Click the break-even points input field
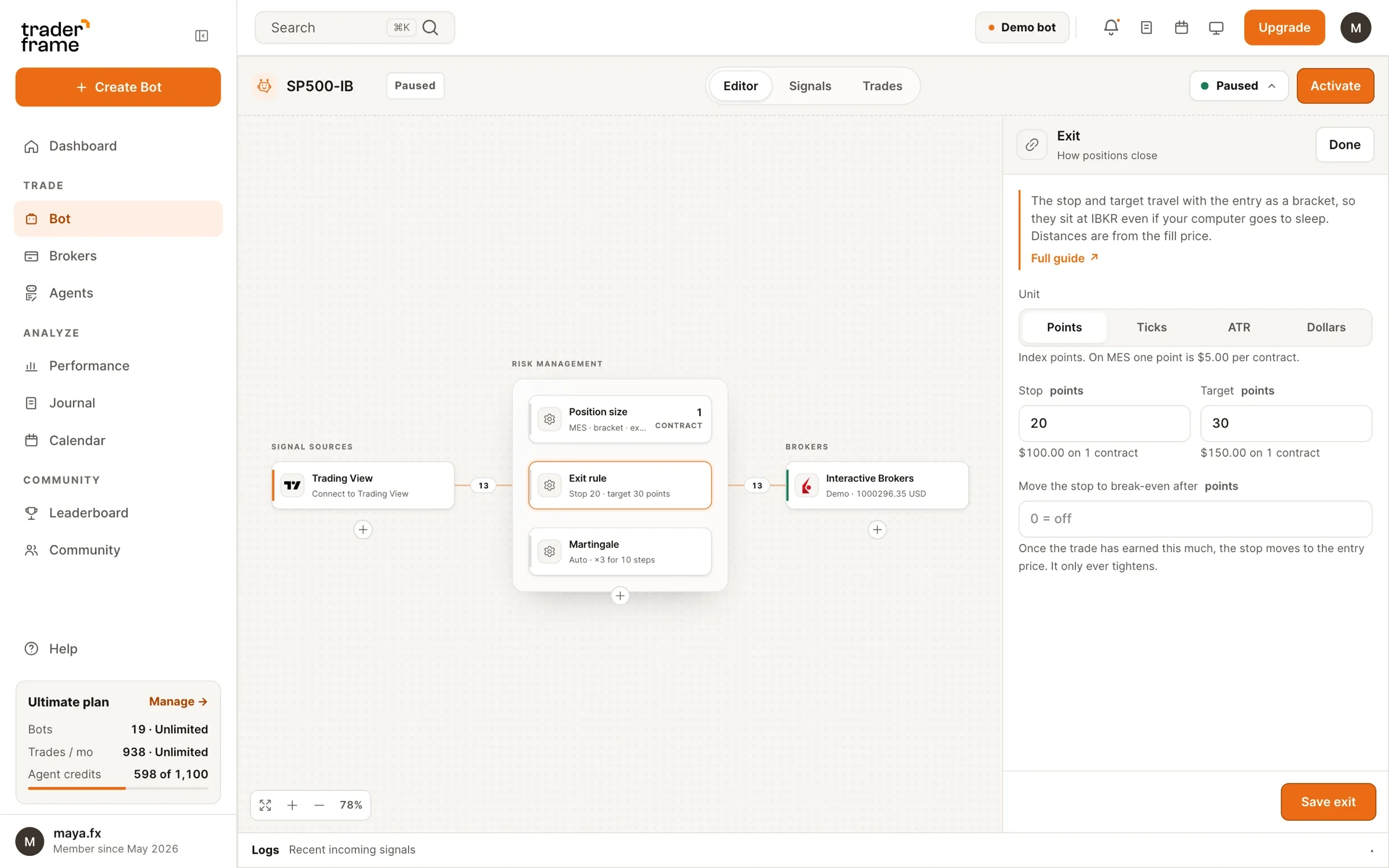This screenshot has width=1389, height=868. tap(1195, 518)
